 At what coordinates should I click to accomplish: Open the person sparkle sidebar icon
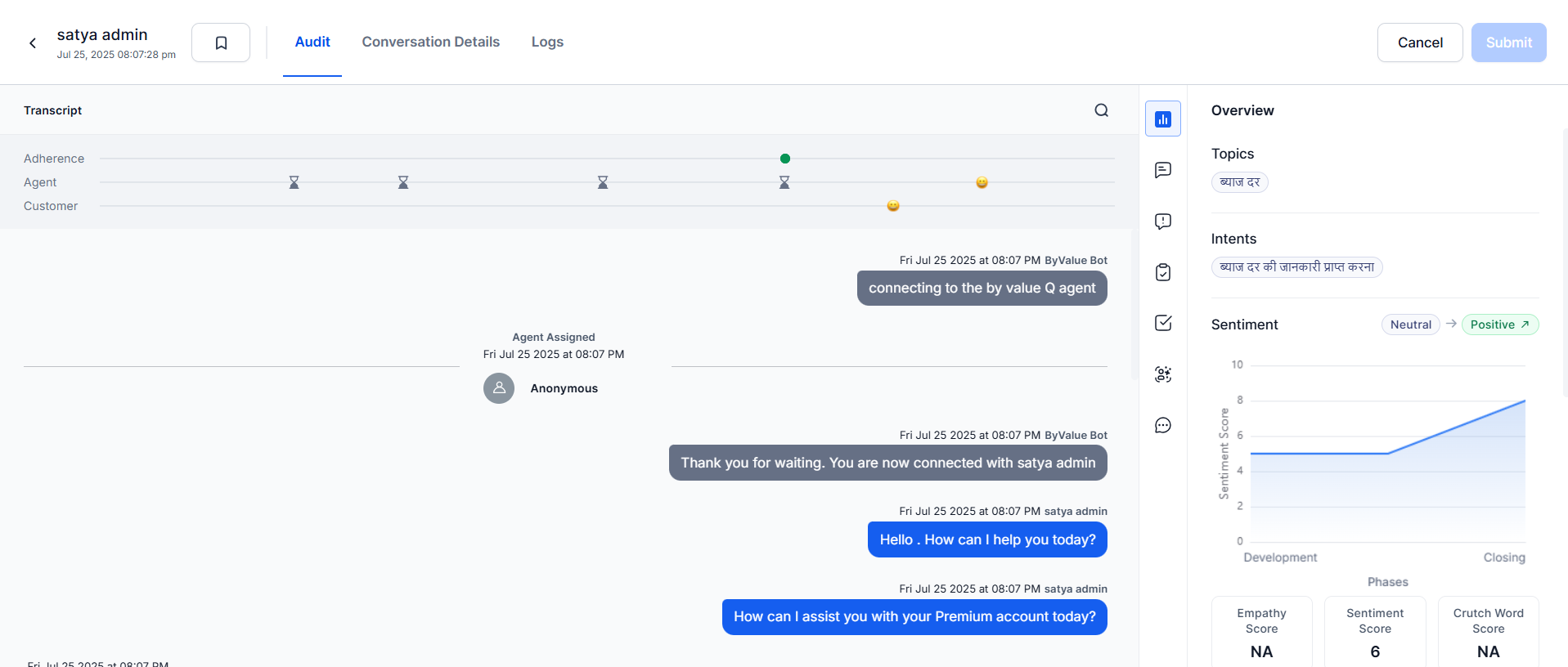(x=1162, y=374)
